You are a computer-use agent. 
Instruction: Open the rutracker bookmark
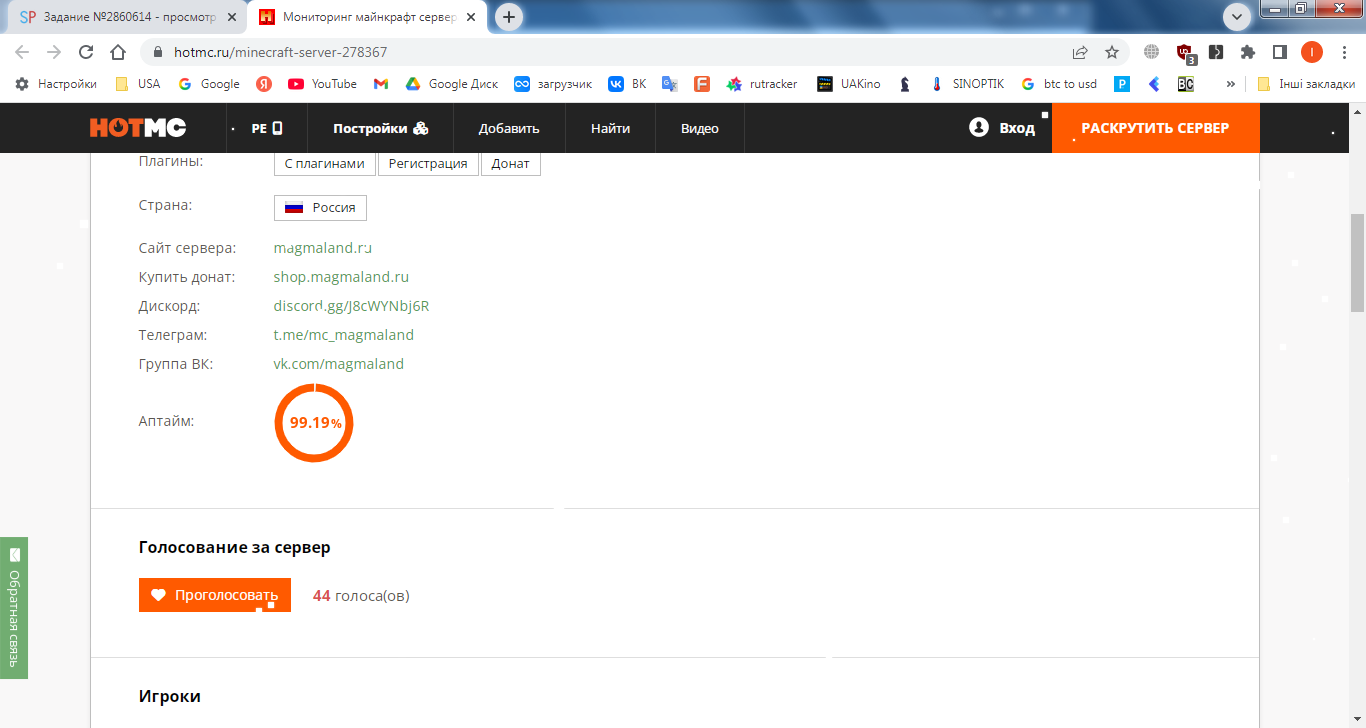pyautogui.click(x=762, y=84)
